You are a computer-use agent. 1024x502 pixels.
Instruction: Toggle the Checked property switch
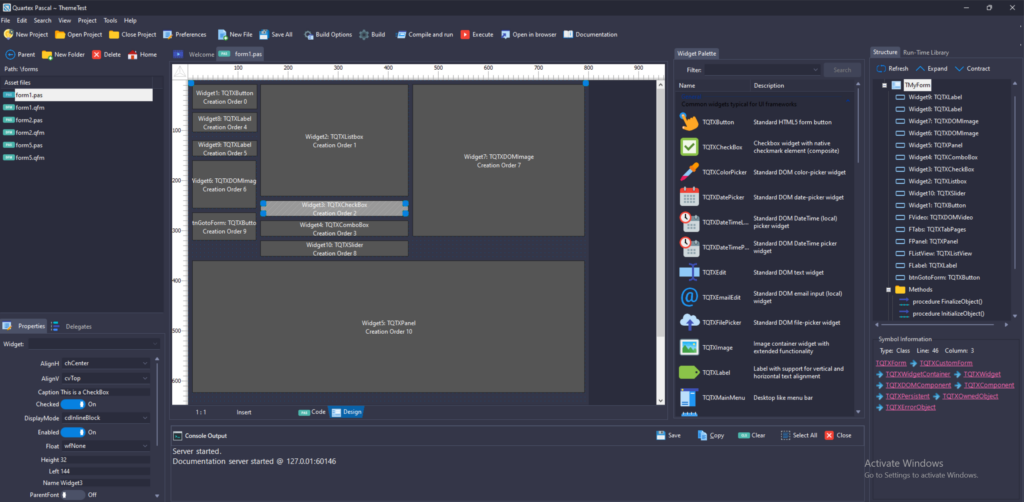[x=73, y=405]
